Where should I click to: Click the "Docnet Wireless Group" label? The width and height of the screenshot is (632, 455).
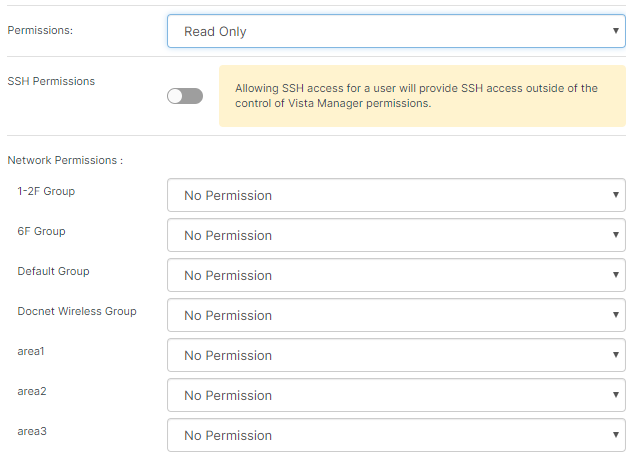[x=77, y=311]
